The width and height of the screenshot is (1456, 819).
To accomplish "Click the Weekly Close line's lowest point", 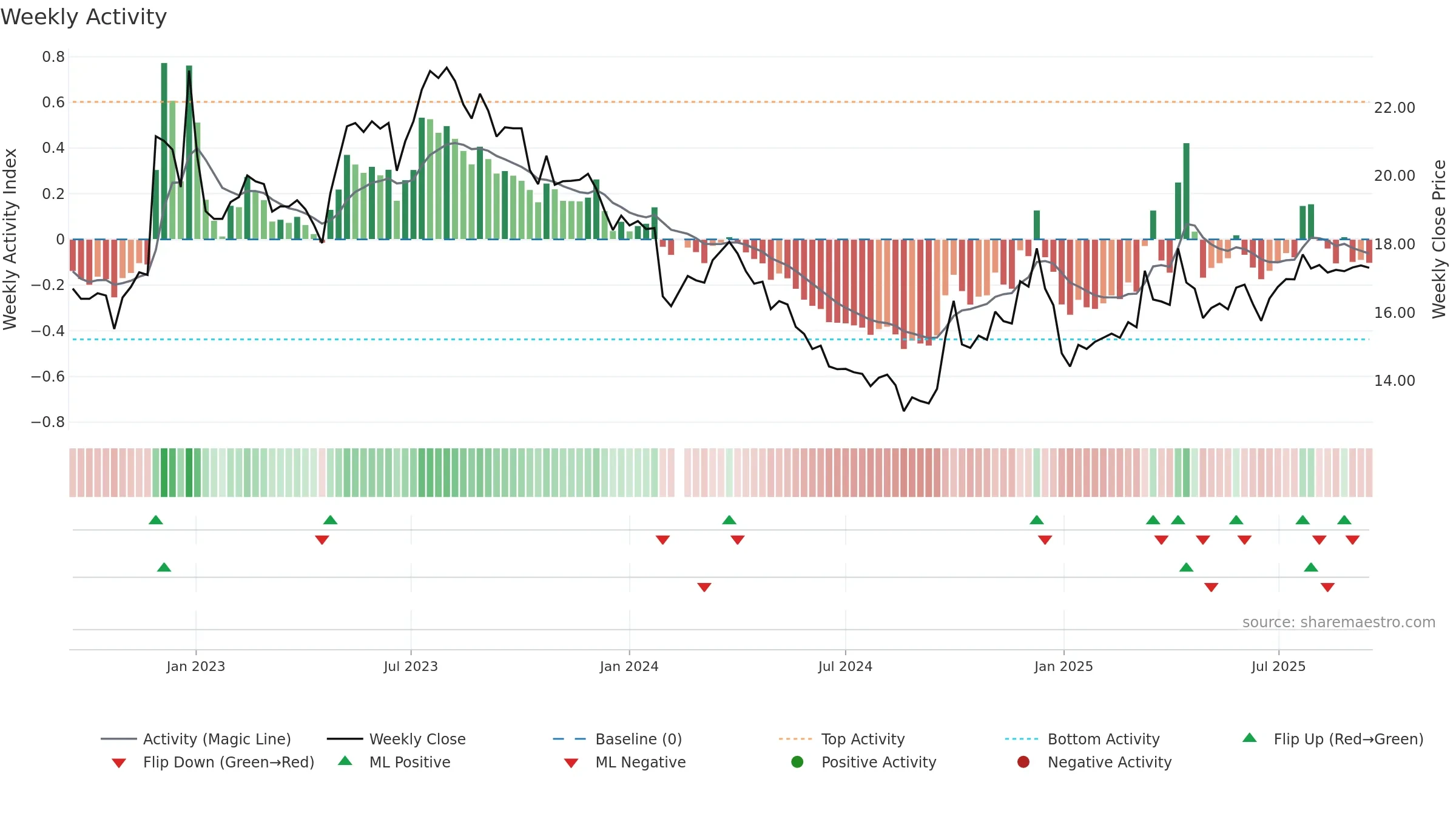I will (904, 411).
